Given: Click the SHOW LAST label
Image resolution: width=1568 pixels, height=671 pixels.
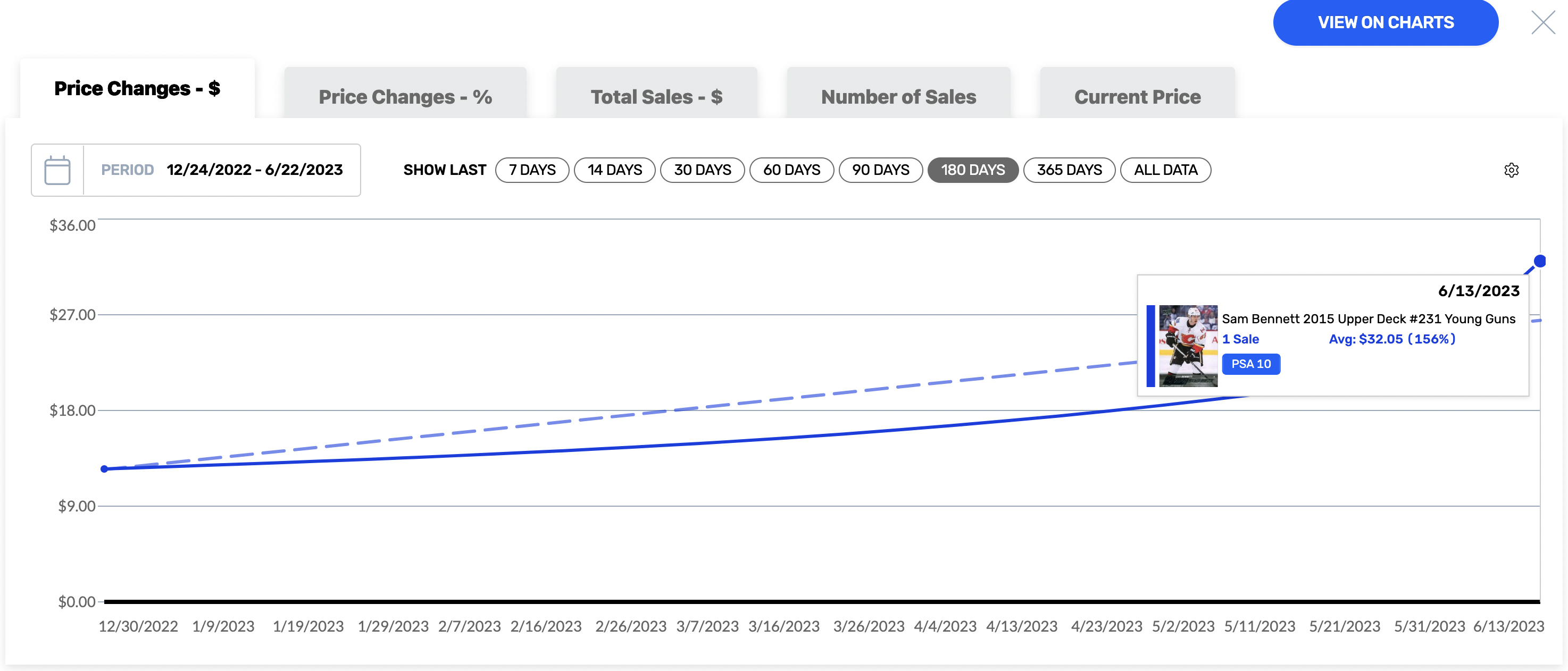Looking at the screenshot, I should (x=444, y=170).
